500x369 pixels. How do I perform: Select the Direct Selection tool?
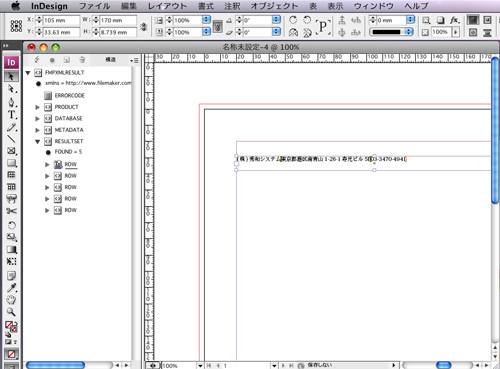(x=11, y=89)
